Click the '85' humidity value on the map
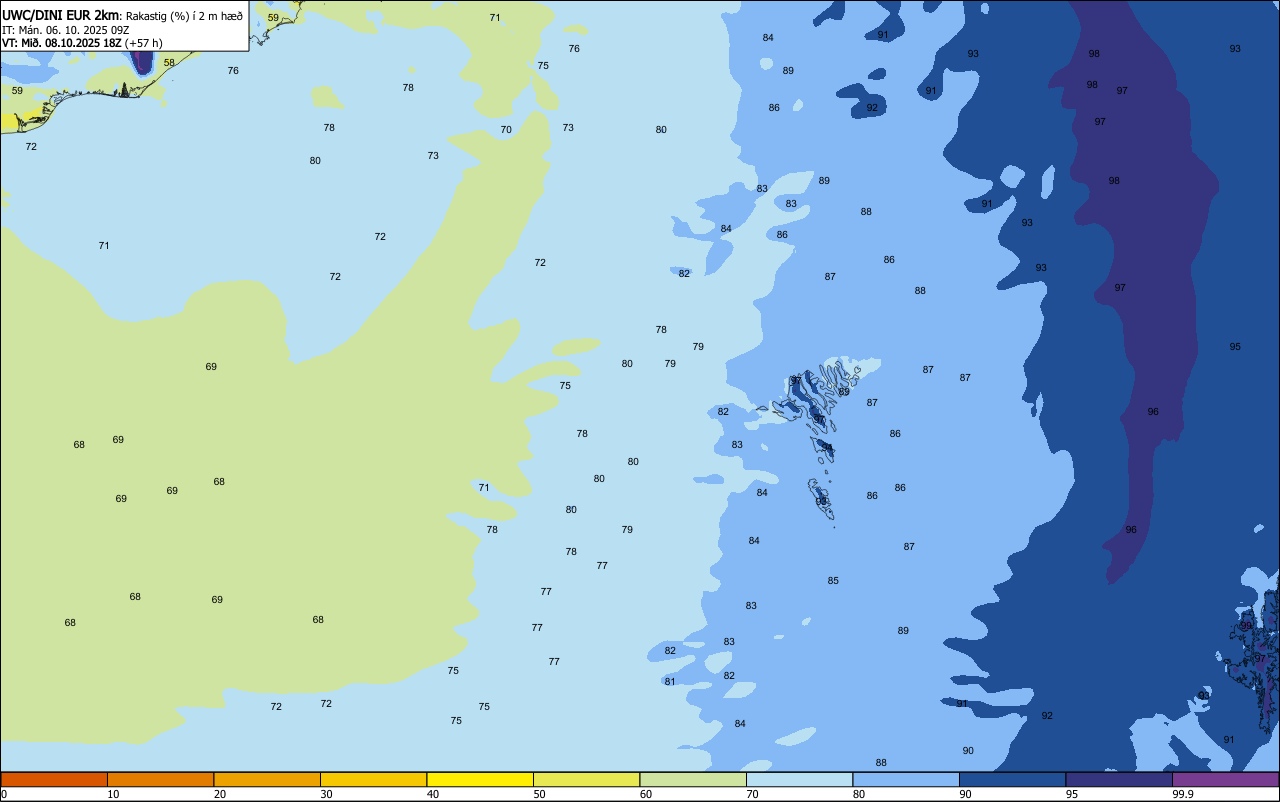 tap(833, 581)
